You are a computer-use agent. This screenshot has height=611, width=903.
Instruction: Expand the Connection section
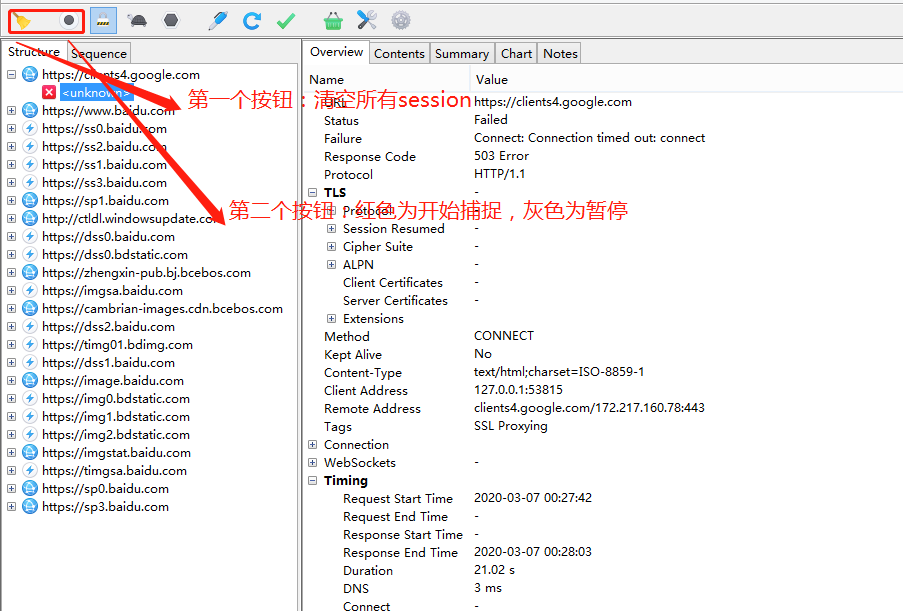[x=313, y=445]
